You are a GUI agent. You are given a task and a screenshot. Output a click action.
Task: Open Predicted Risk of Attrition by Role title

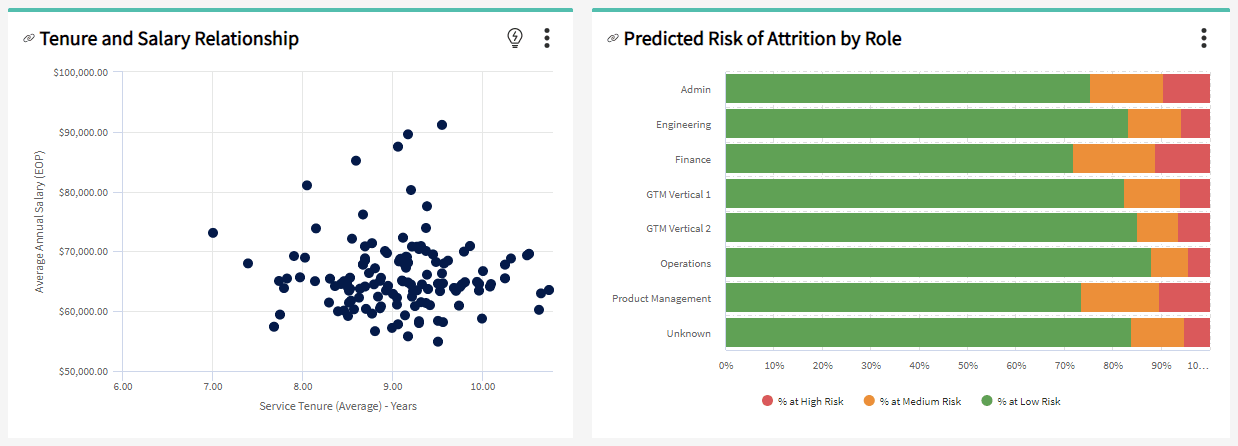[x=762, y=39]
